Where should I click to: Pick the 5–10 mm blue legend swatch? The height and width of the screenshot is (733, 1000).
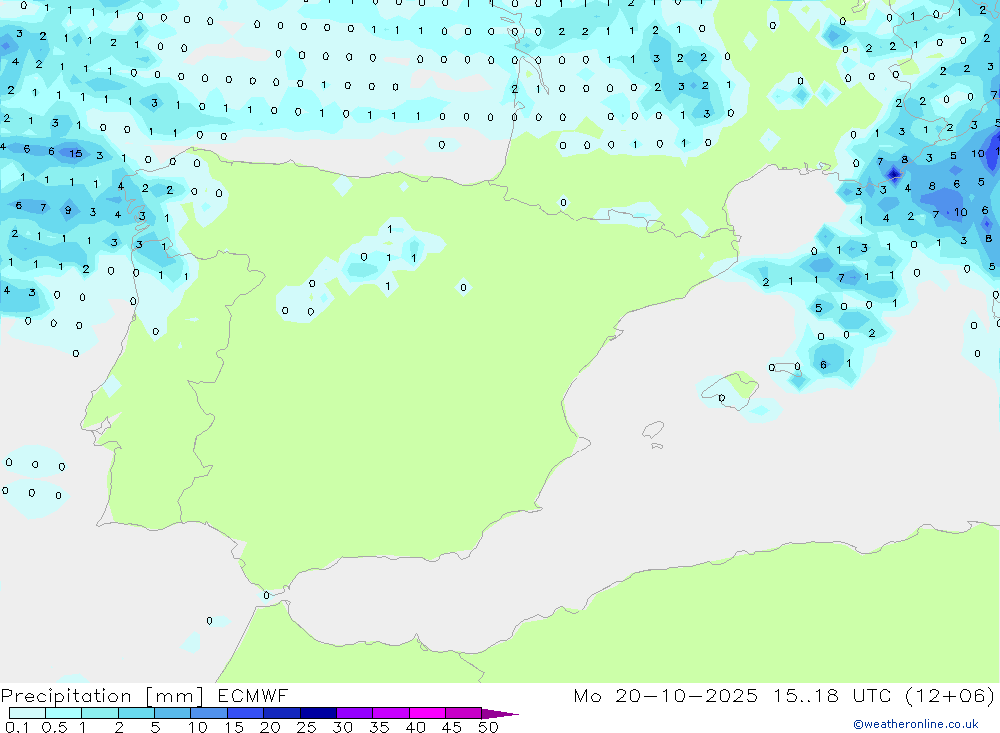173,713
